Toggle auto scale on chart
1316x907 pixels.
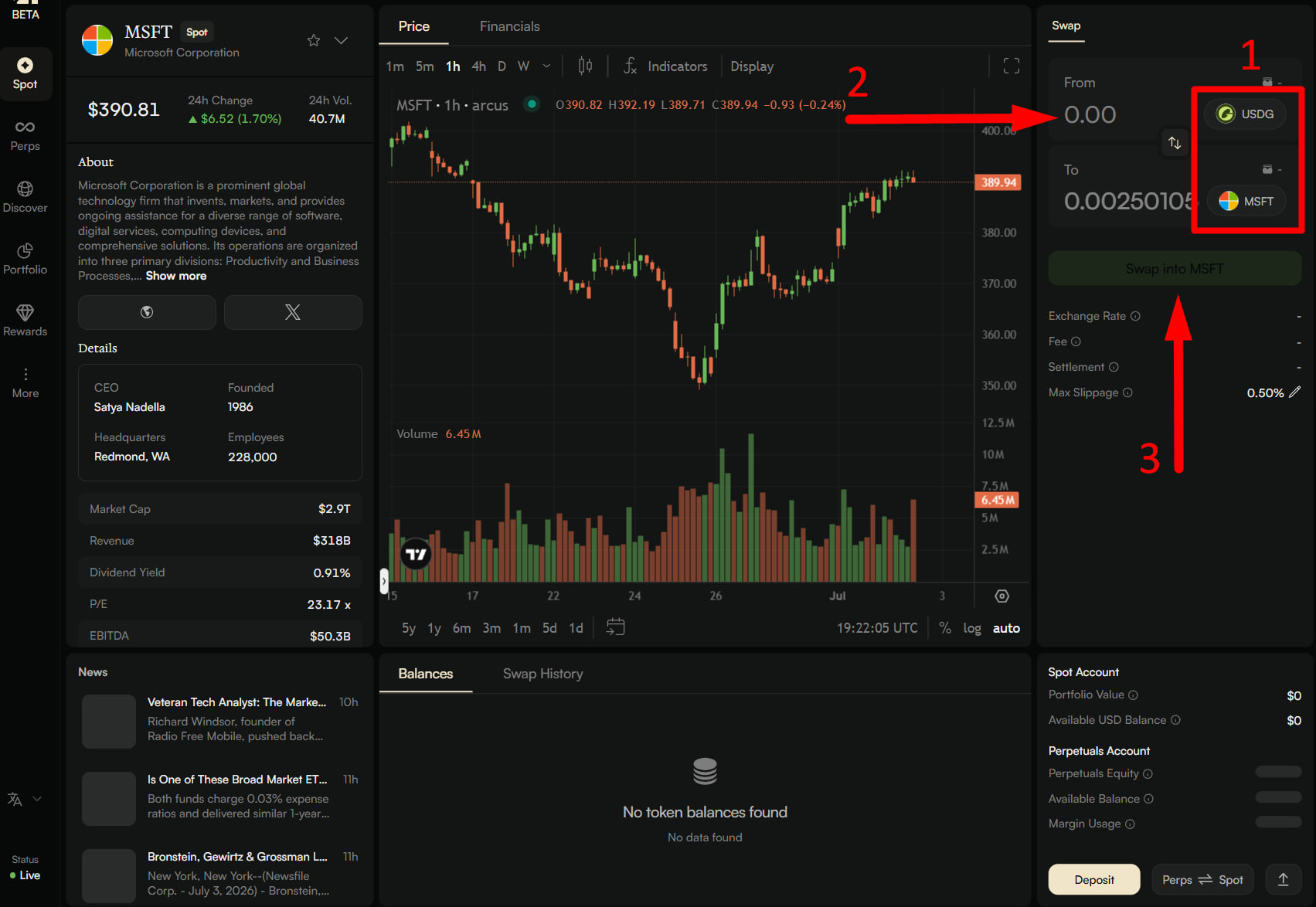1006,628
